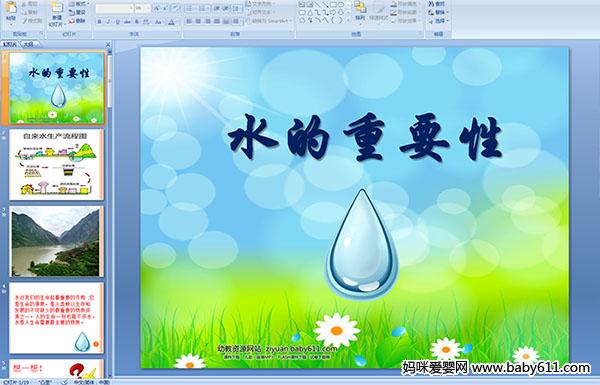Screen dimensions: 600x385
Task: Click the Increase Font Size icon
Action: (x=157, y=8)
